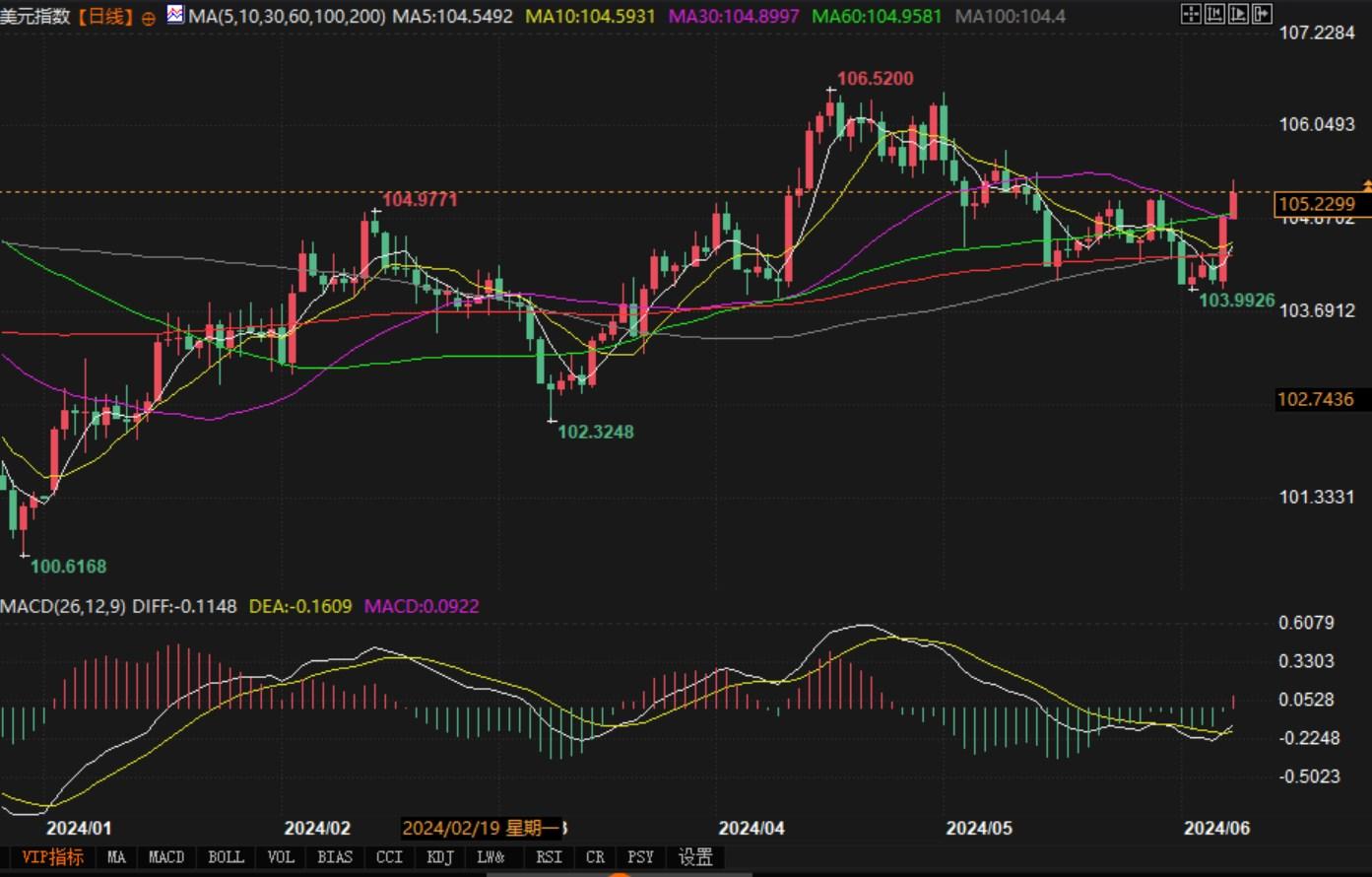Click the 美元指数 title label
Screen dimensions: 1372x877
coord(35,17)
